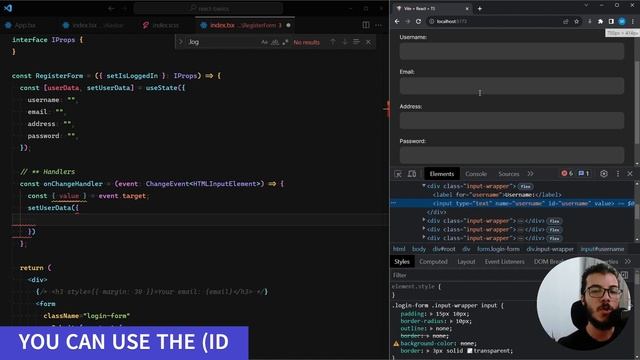Toggle Match Case in find widget

[264, 42]
